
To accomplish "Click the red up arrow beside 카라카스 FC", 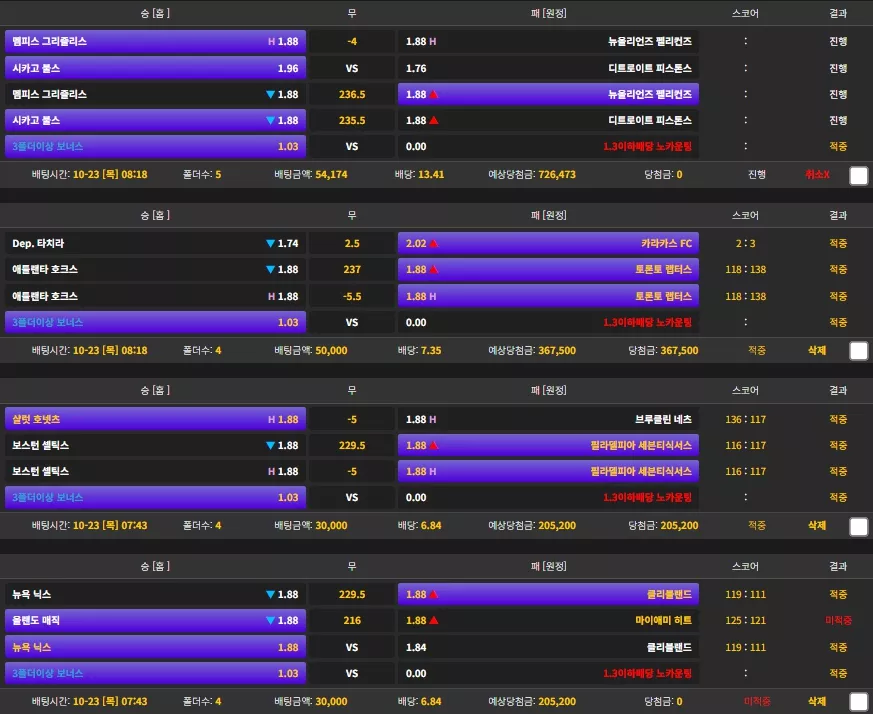I will click(x=434, y=243).
